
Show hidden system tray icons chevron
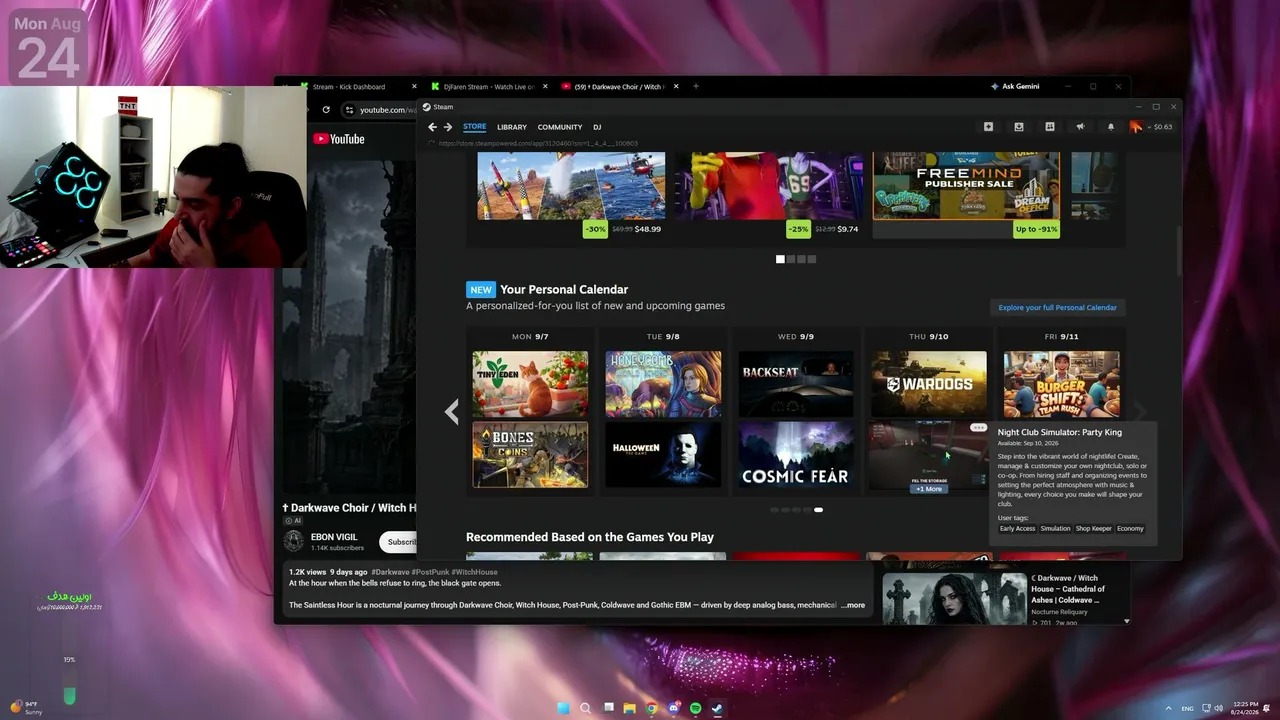click(x=1169, y=708)
